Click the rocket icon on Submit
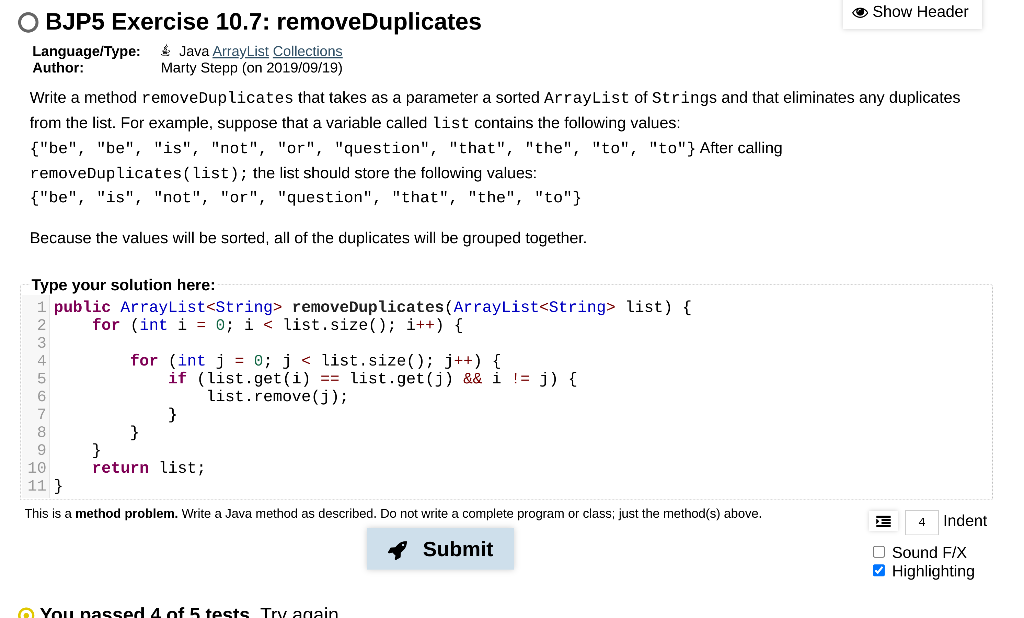 click(398, 549)
